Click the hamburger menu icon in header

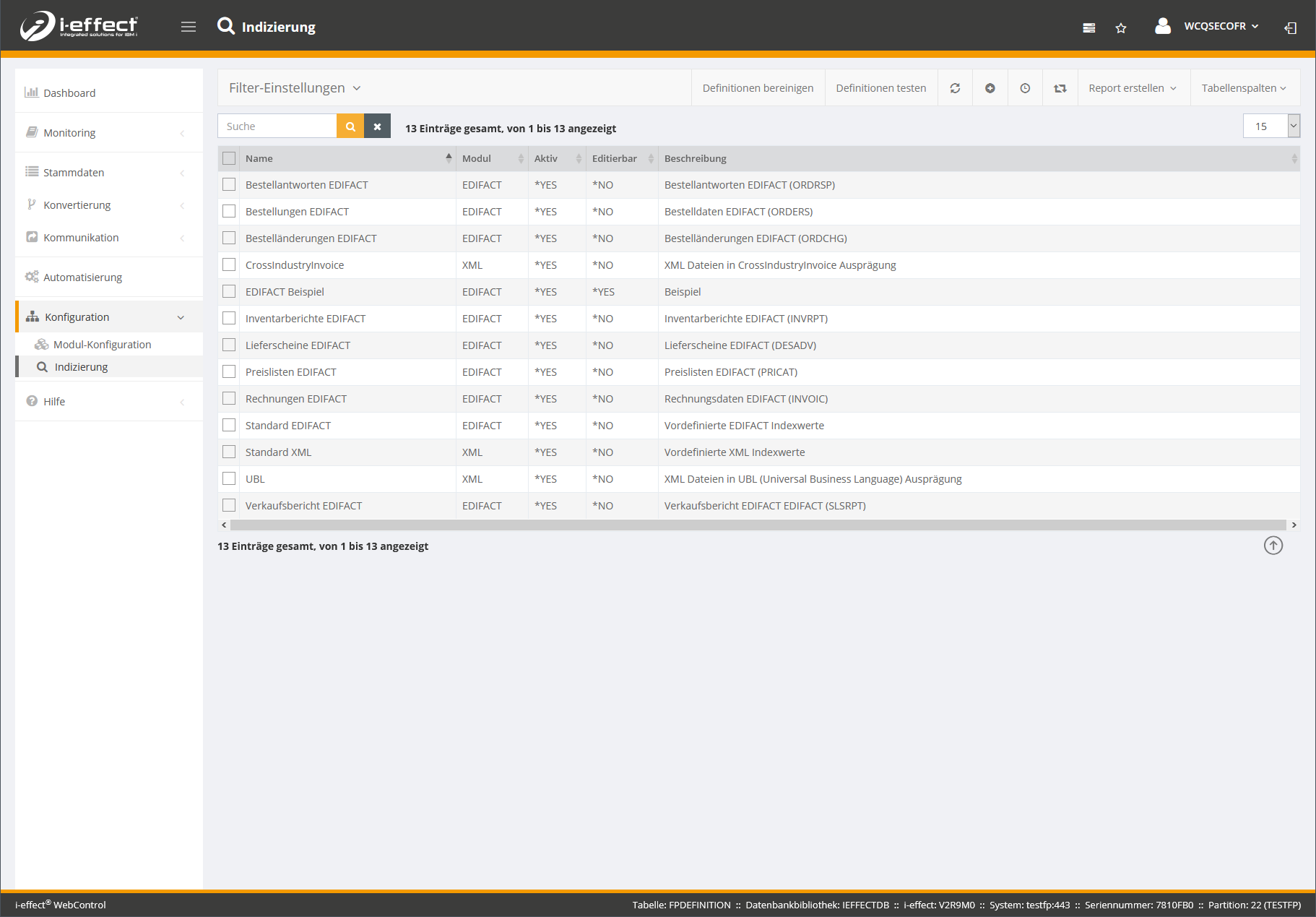tap(189, 27)
